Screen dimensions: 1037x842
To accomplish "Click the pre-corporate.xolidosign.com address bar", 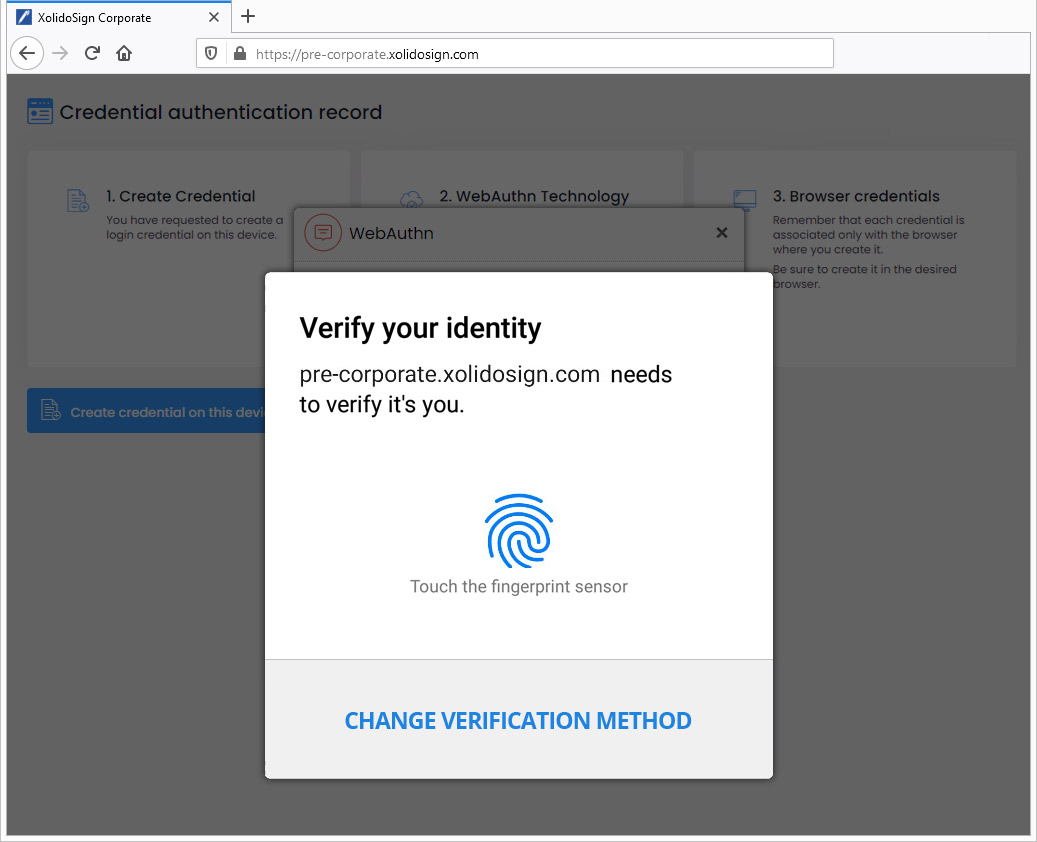I will pos(515,54).
